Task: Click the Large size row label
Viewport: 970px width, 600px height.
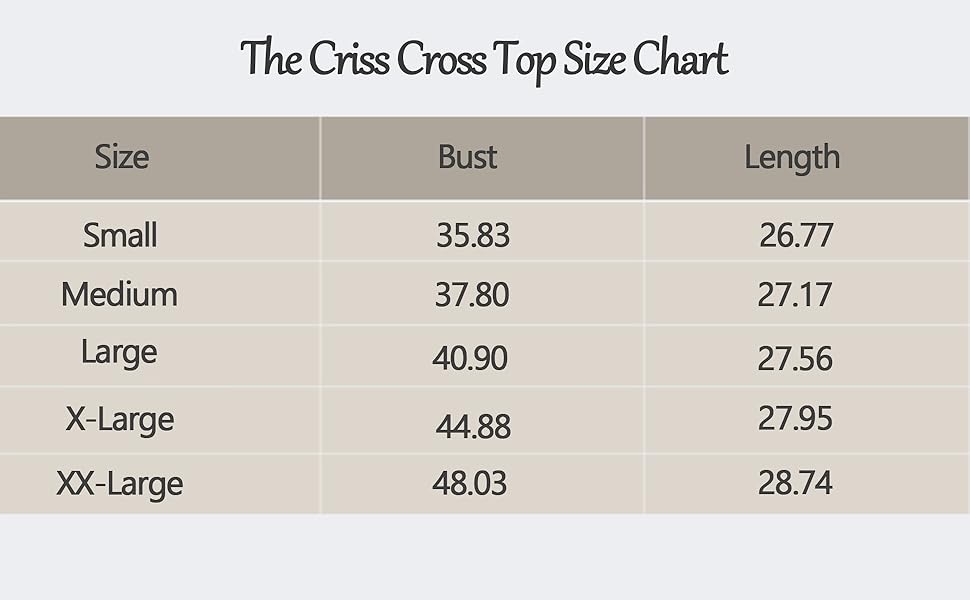Action: 119,354
